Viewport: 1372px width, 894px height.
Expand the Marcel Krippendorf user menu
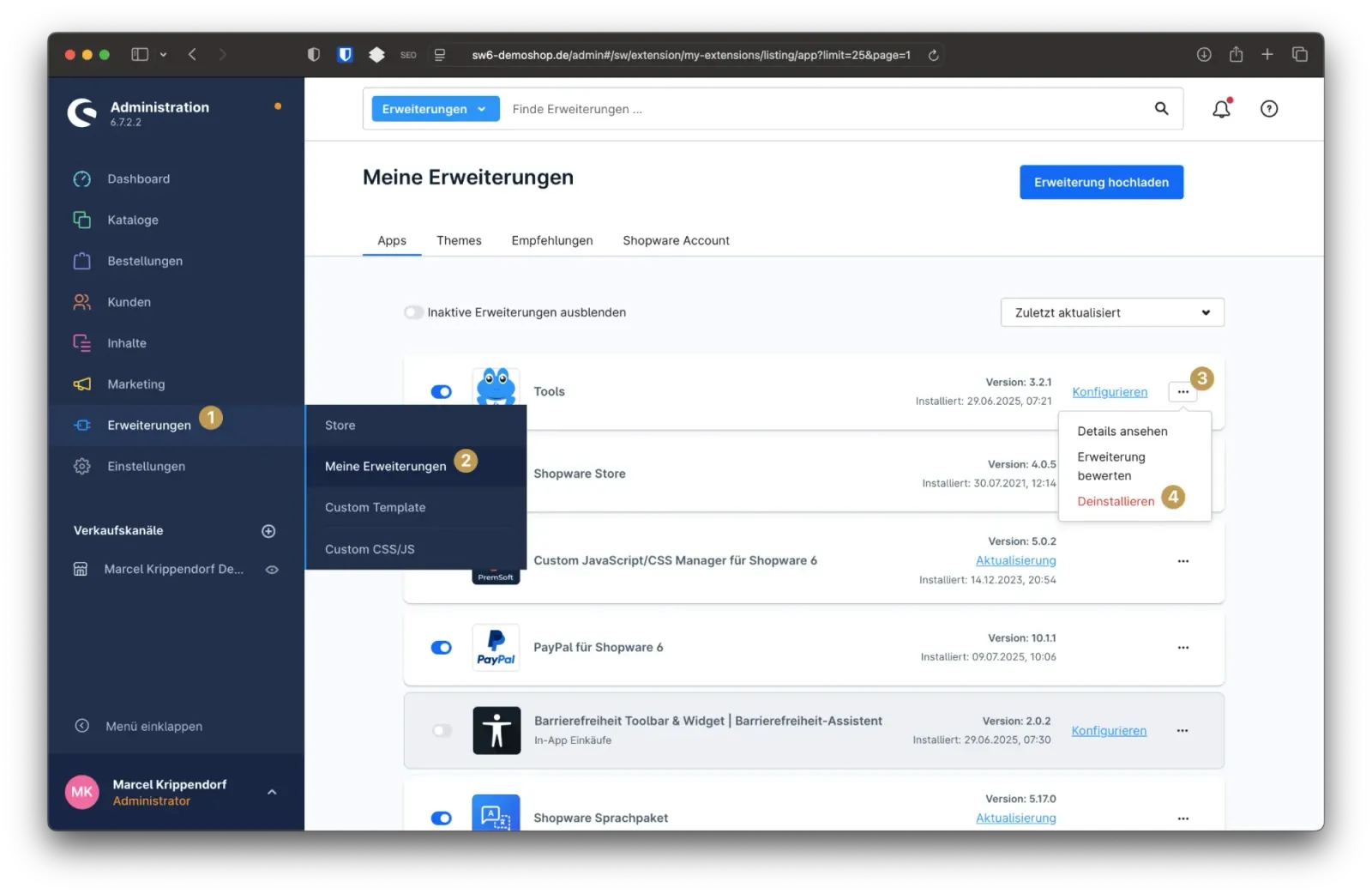[x=272, y=792]
